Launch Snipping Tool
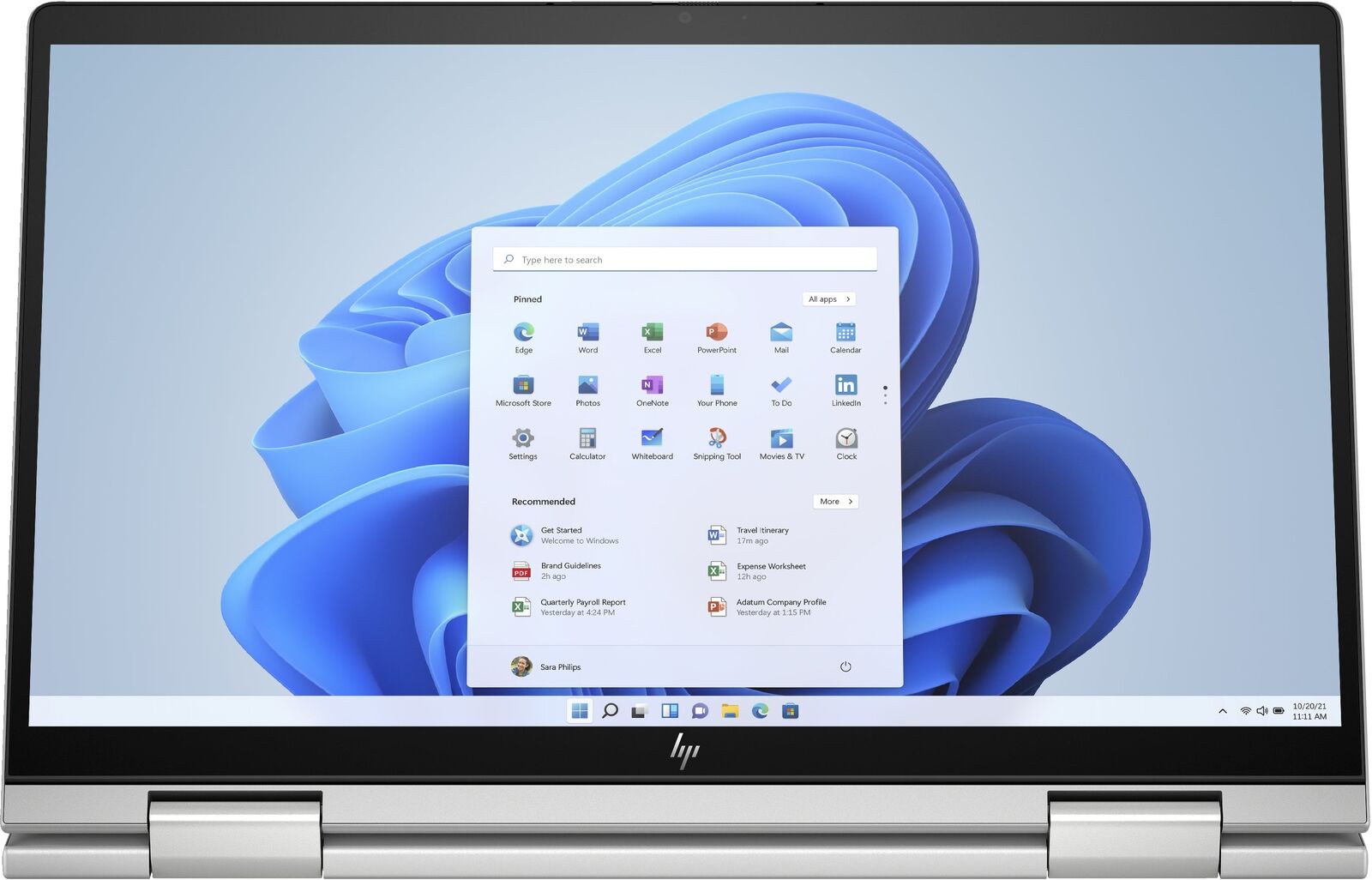Image resolution: width=1372 pixels, height=880 pixels. [x=717, y=443]
